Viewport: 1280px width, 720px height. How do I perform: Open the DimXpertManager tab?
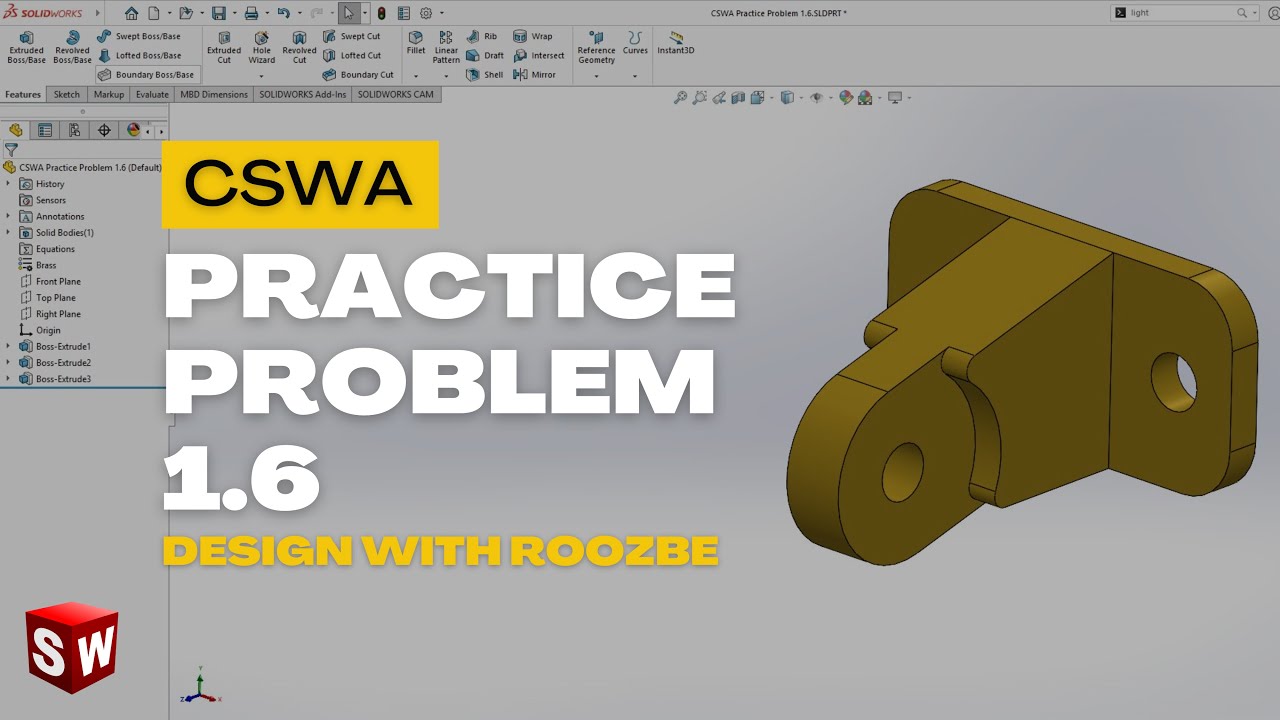(103, 130)
